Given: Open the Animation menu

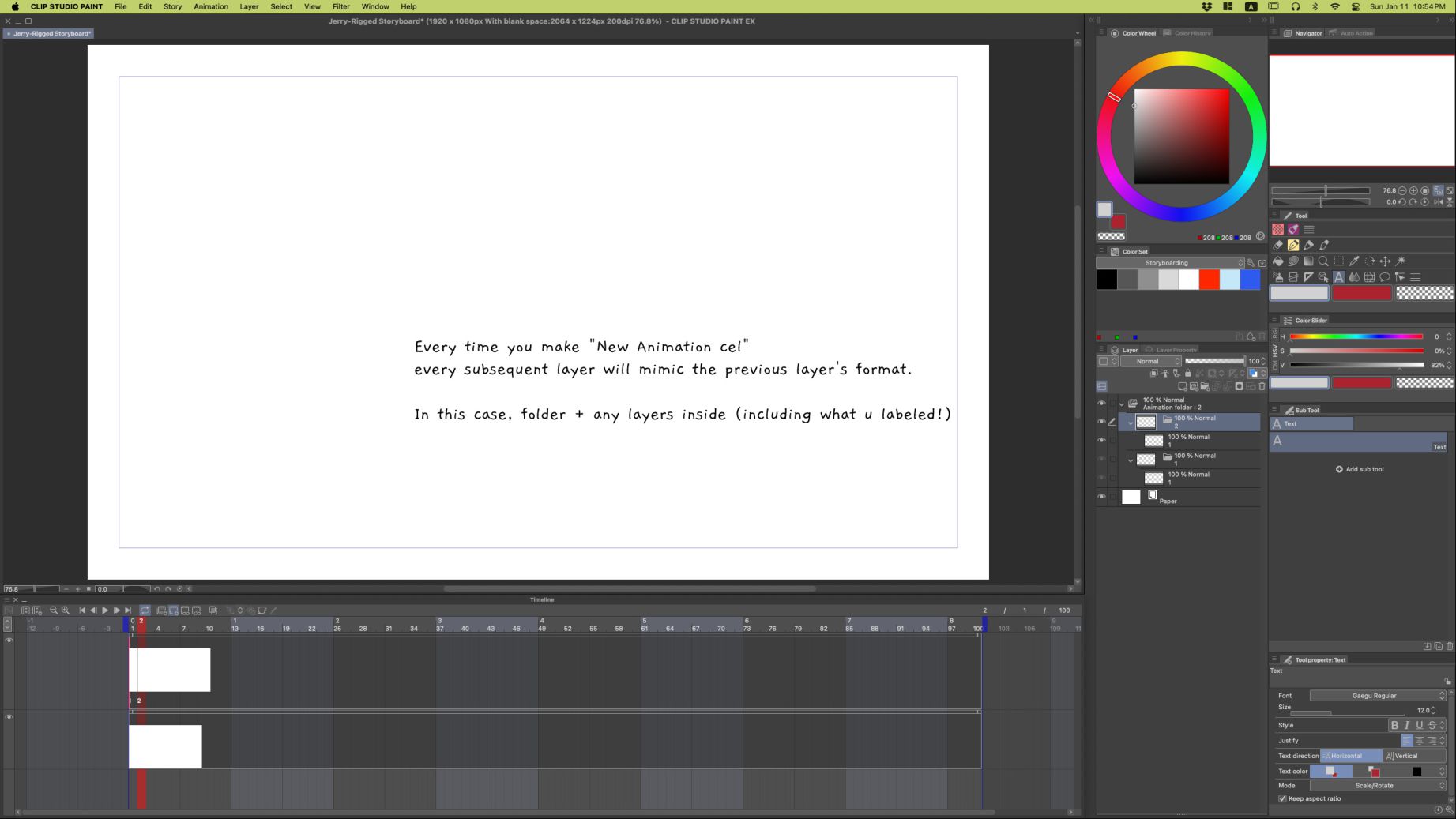Looking at the screenshot, I should click(211, 6).
